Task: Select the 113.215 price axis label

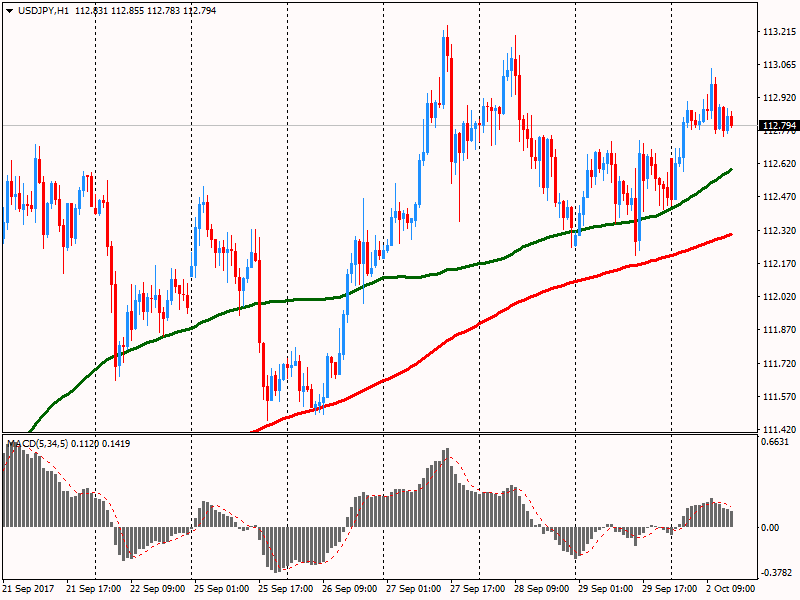Action: [x=779, y=32]
